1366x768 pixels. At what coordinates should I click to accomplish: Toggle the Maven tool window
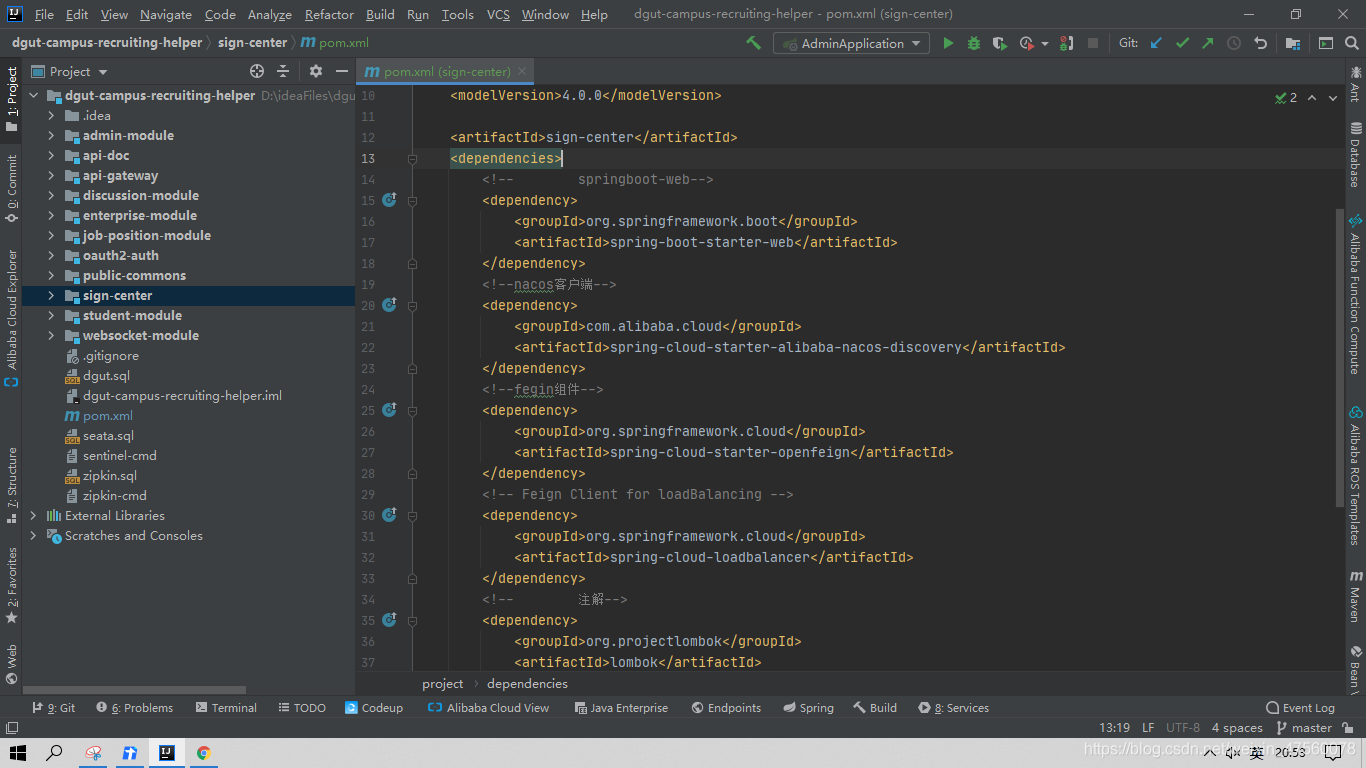tap(1355, 597)
